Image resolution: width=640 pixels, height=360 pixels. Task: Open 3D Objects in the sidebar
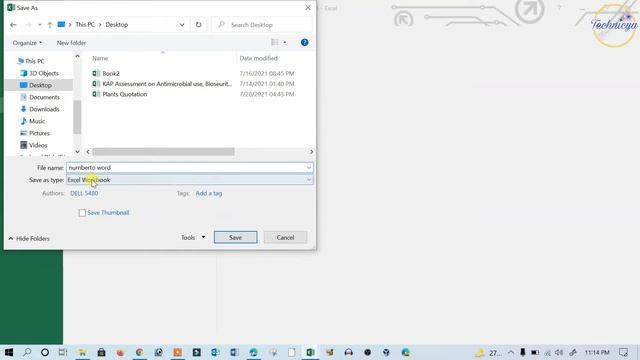coord(40,73)
